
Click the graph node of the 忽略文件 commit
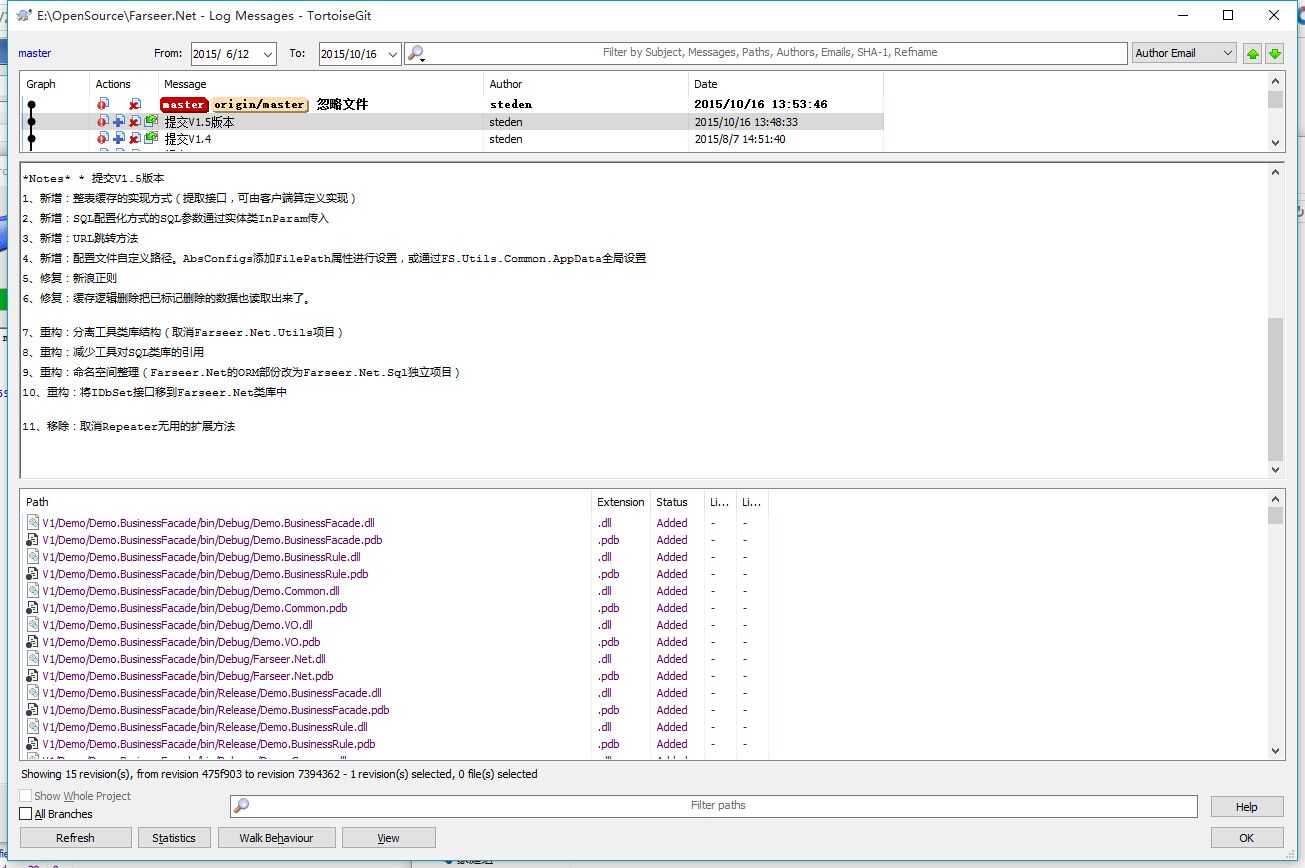tap(32, 104)
